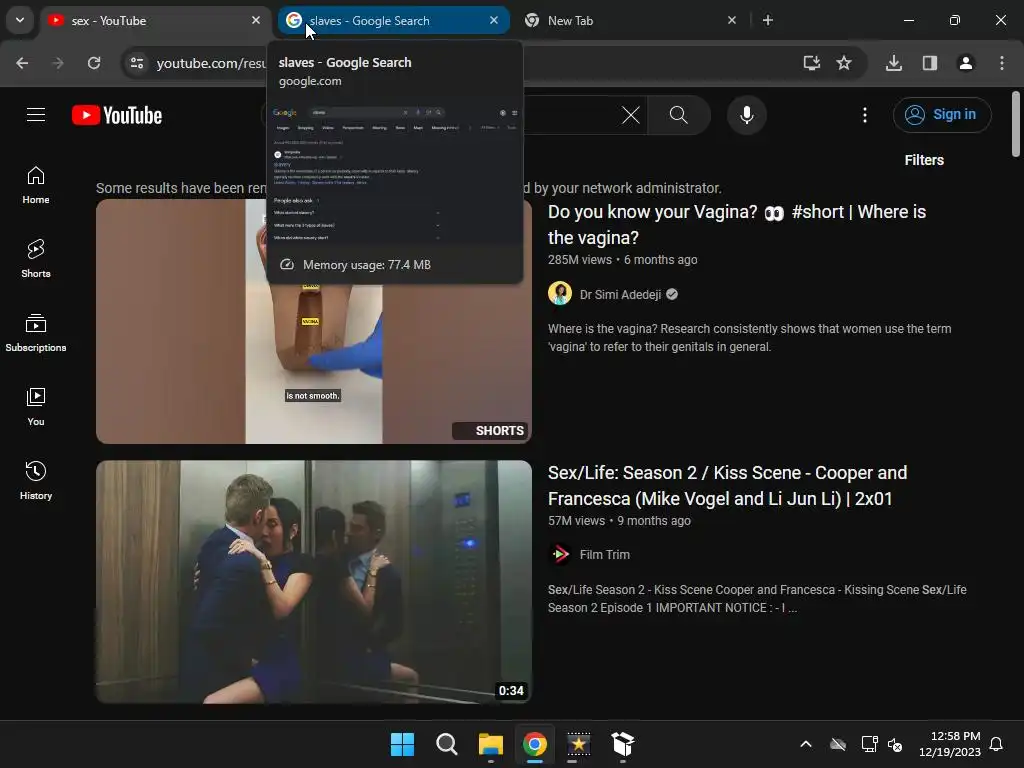Viewport: 1024px width, 768px height.
Task: Open a new browser tab with plus
Action: 768,20
